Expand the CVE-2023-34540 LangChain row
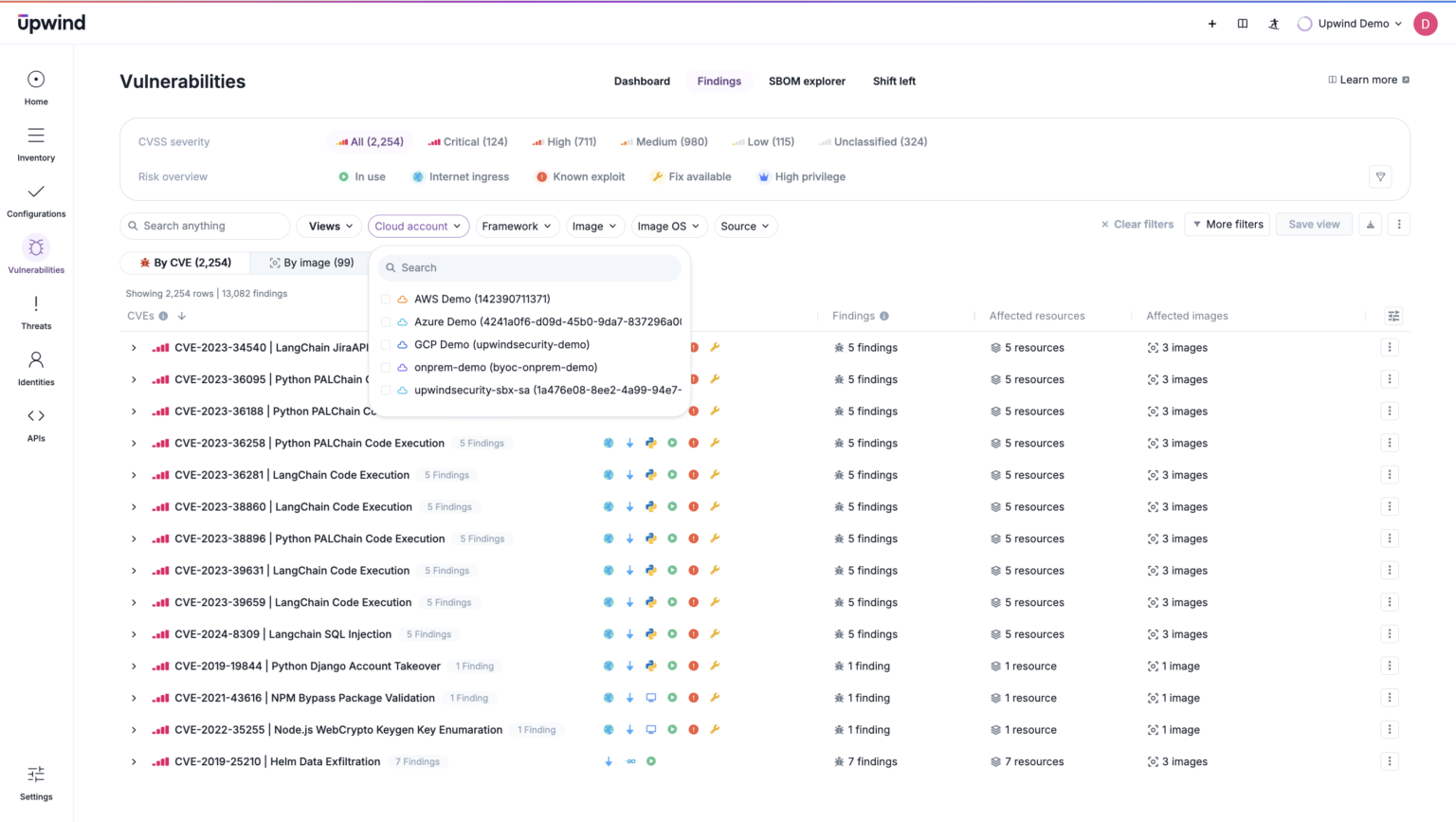1456x822 pixels. coord(133,347)
